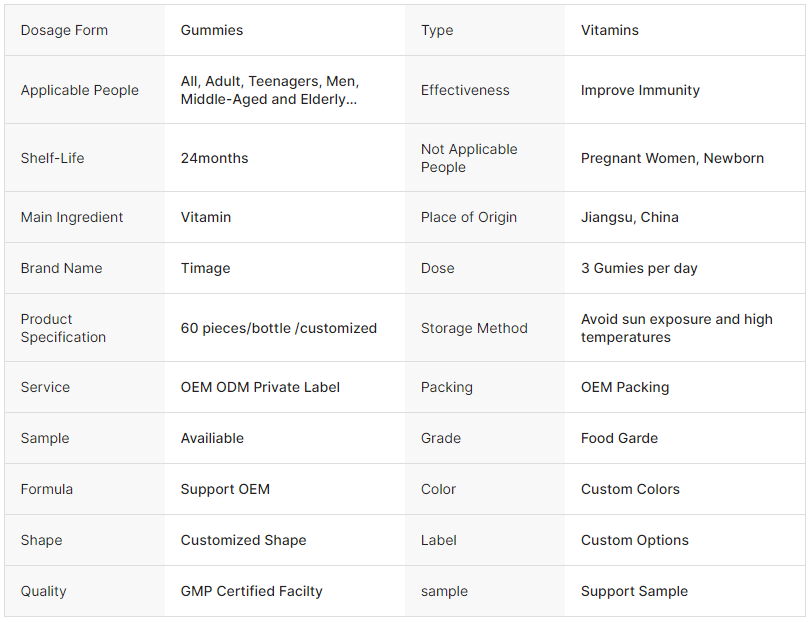Click the Support OEM formula value
Screen dimensions: 811x622
pos(225,489)
